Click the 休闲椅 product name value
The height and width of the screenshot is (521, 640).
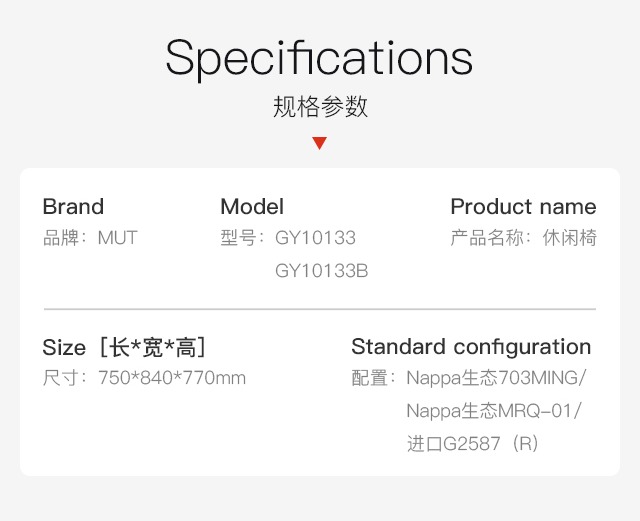tap(569, 238)
